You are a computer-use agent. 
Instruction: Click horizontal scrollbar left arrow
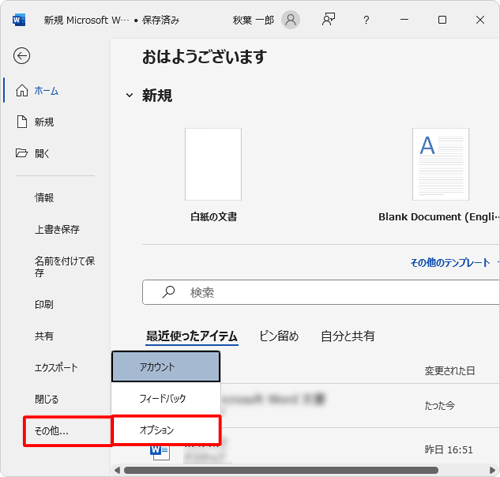(x=117, y=470)
